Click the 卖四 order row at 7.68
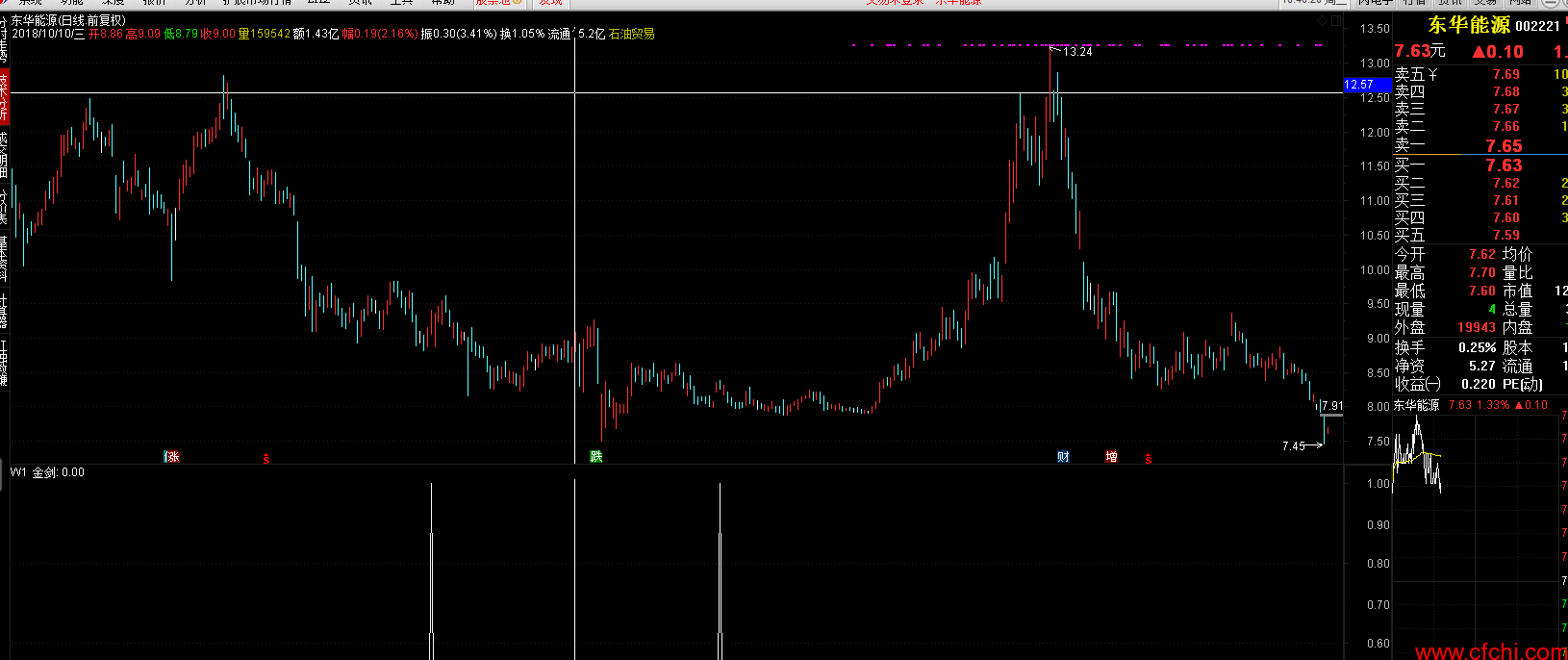The height and width of the screenshot is (660, 1568). pyautogui.click(x=1480, y=91)
